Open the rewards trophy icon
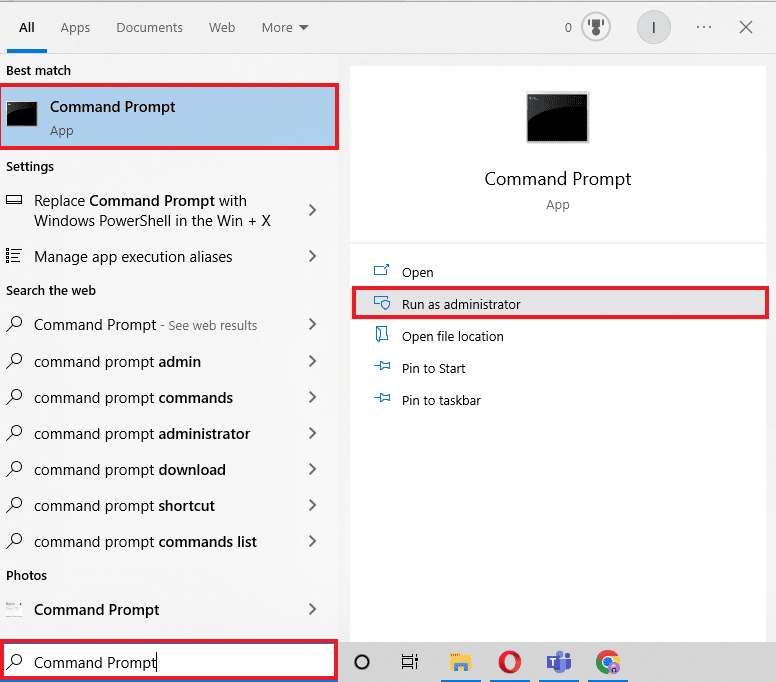This screenshot has height=682, width=776. click(x=596, y=28)
